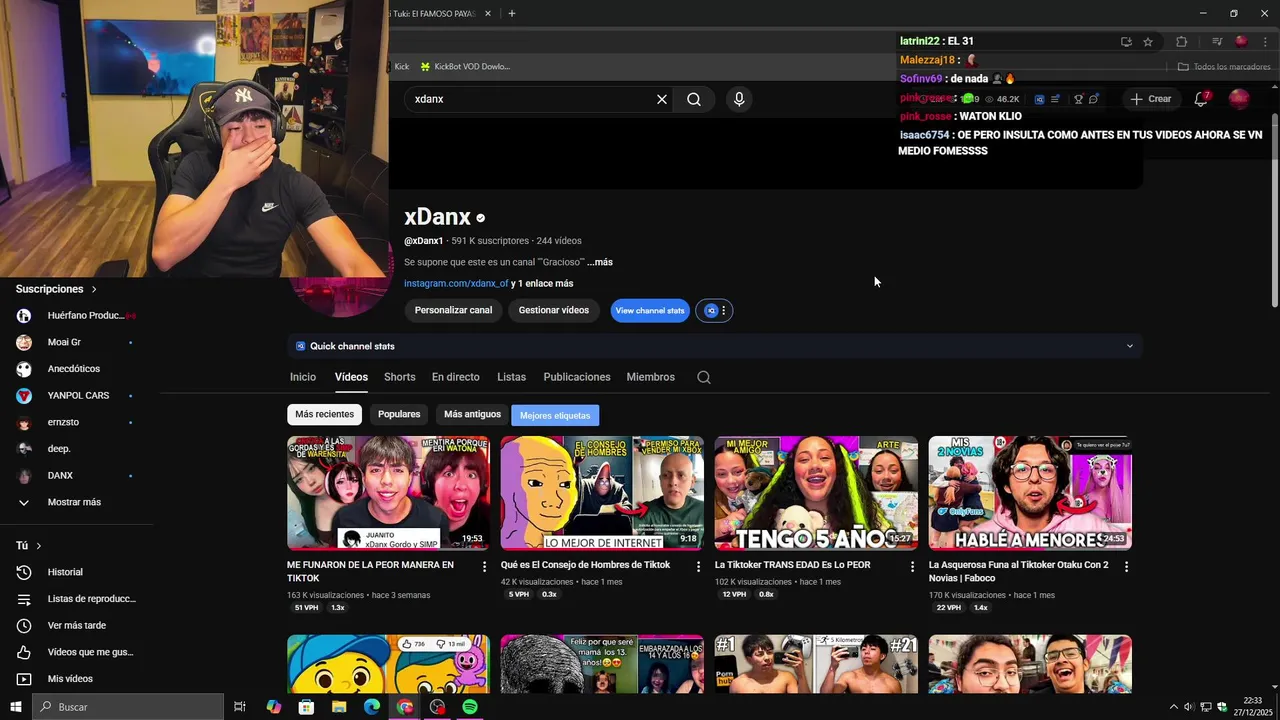
Task: Switch to the Shorts tab
Action: coord(399,377)
